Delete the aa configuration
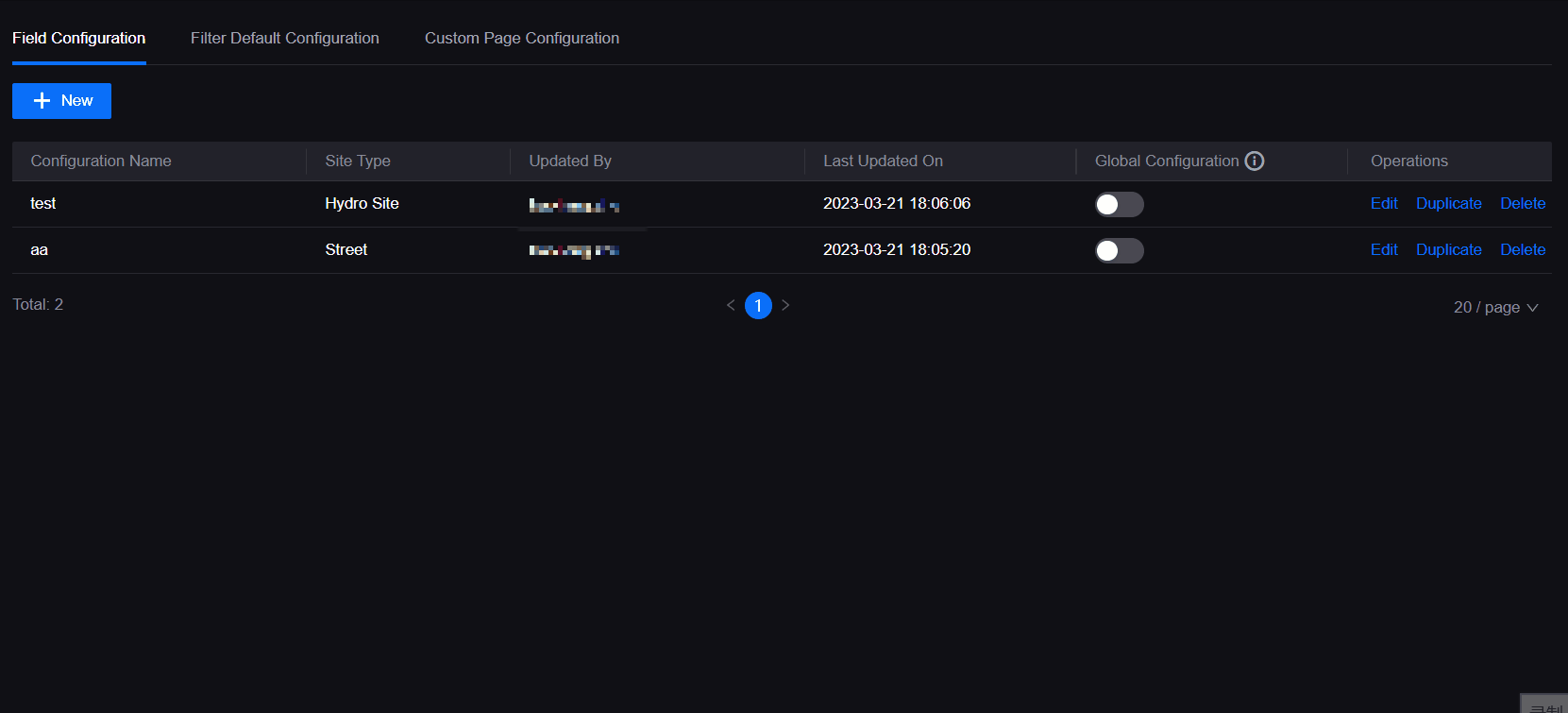The image size is (1568, 713). [x=1522, y=250]
